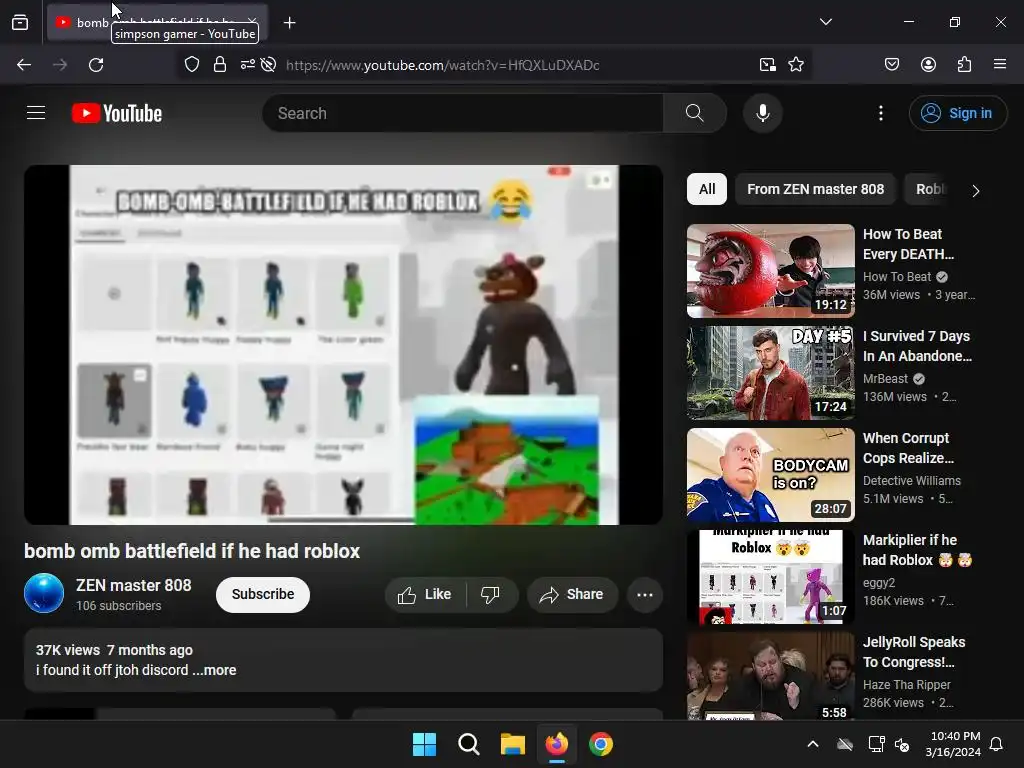Go forward one page
The height and width of the screenshot is (768, 1024).
[60, 65]
